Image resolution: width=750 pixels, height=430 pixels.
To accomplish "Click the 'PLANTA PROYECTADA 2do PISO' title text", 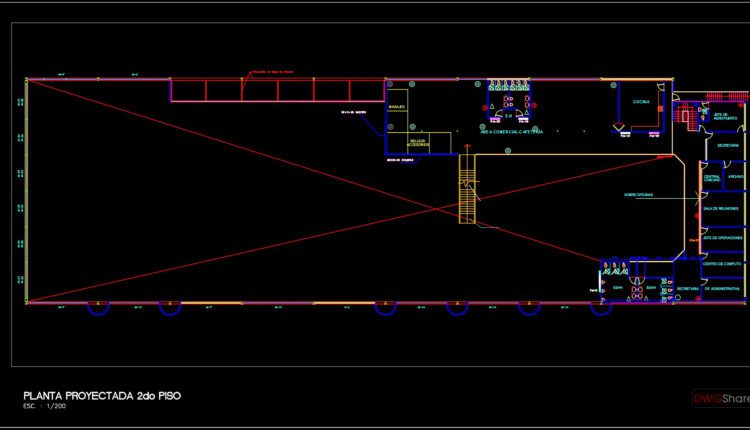I will tap(102, 396).
